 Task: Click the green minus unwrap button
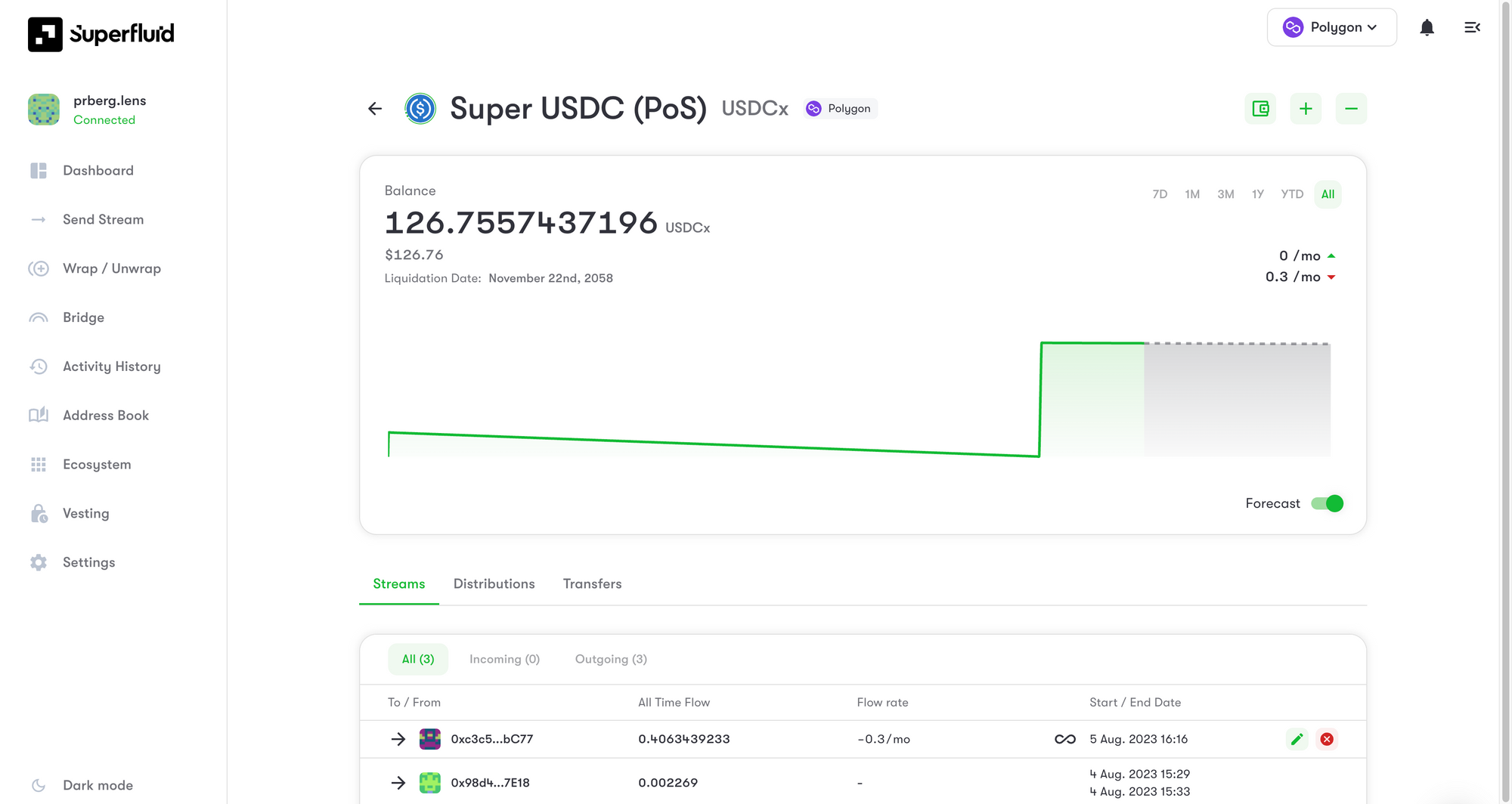(x=1351, y=109)
